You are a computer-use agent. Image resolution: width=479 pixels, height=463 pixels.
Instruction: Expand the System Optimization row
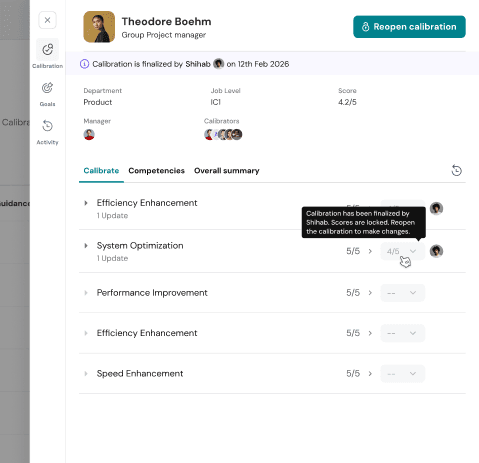coord(86,246)
